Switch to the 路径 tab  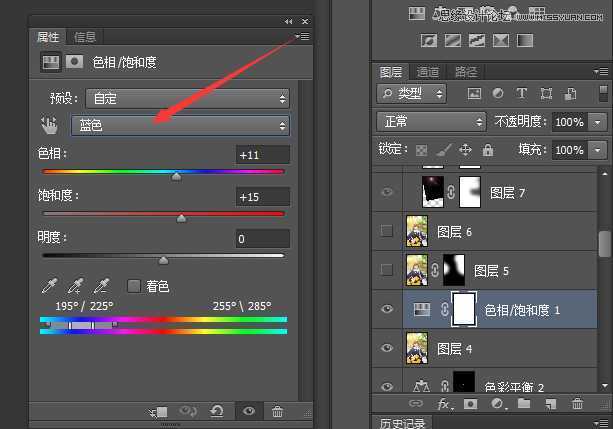point(466,72)
